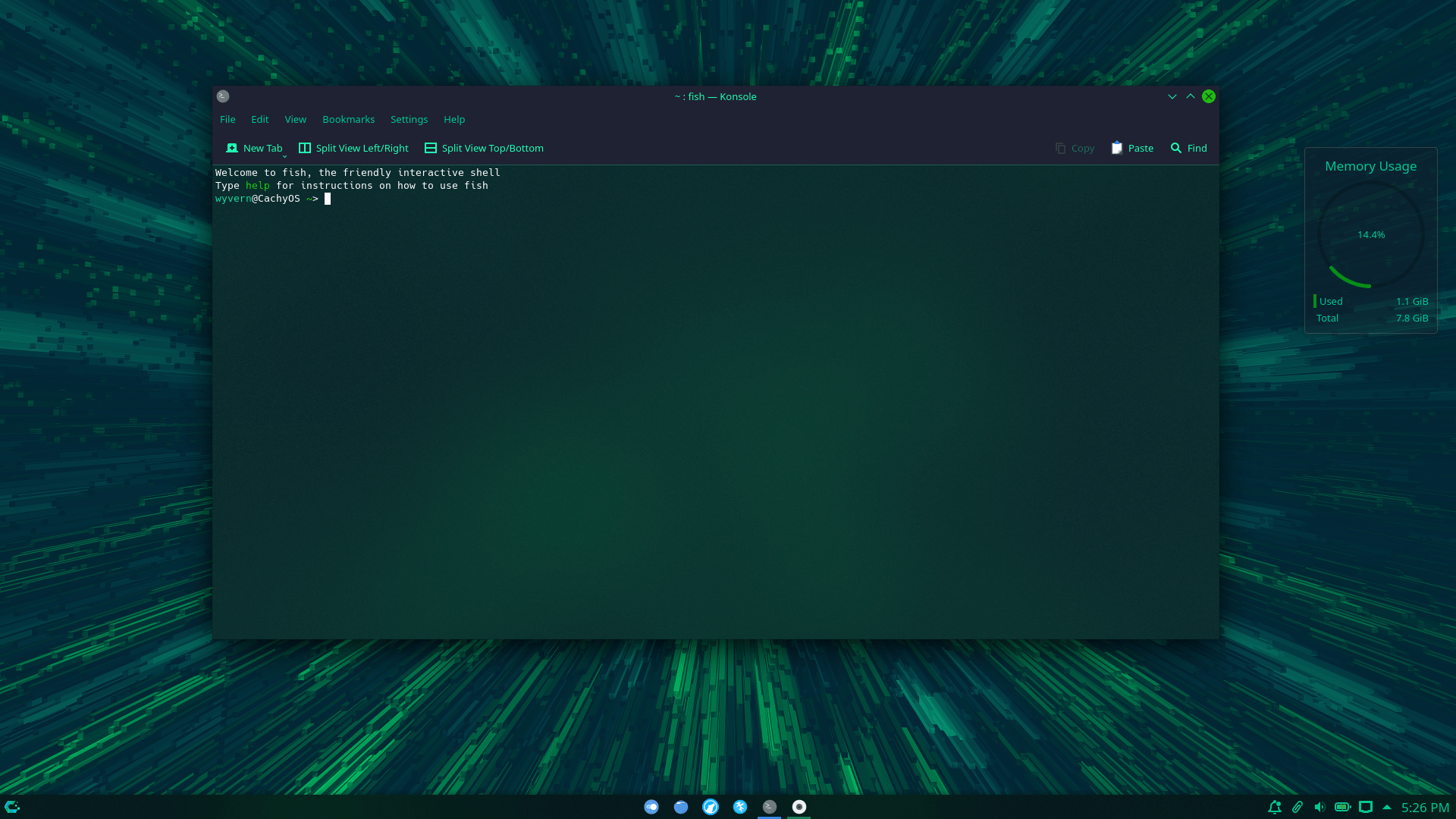Click the Copy toolbar button
The width and height of the screenshot is (1456, 819).
click(1075, 148)
